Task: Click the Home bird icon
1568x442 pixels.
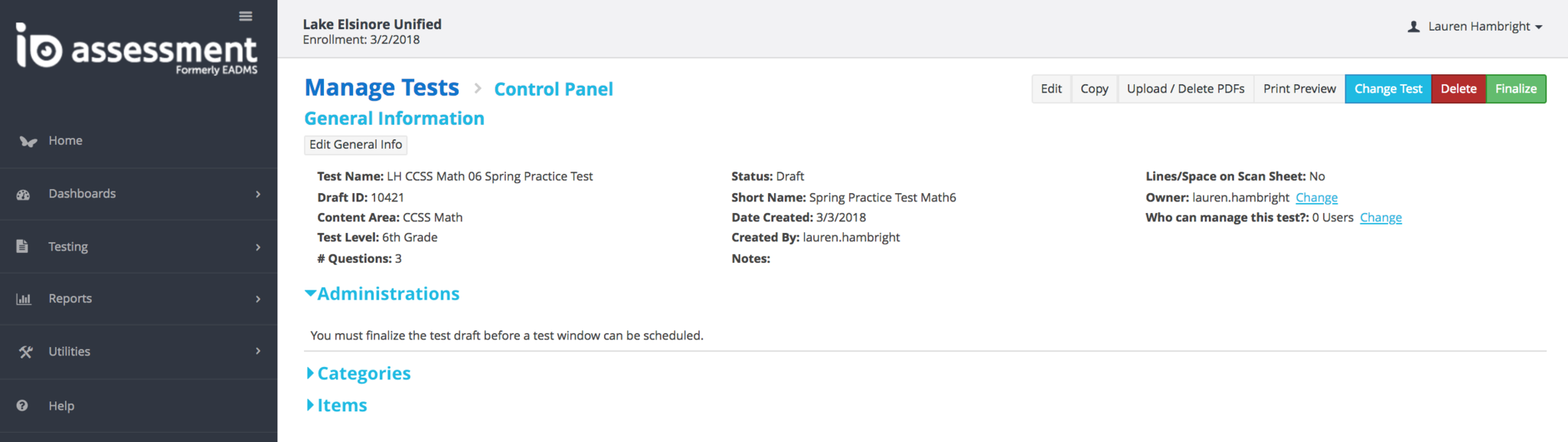Action: coord(28,141)
